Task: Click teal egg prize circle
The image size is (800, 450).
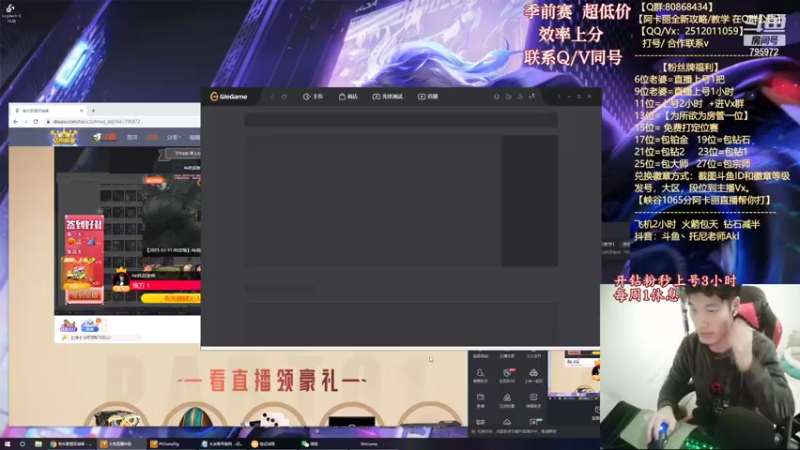Action: pos(195,414)
